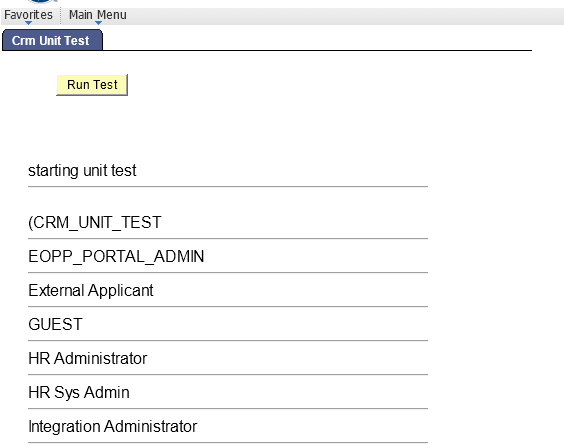The image size is (564, 447).
Task: Click the logo icon above Favorites
Action: pos(41,1)
